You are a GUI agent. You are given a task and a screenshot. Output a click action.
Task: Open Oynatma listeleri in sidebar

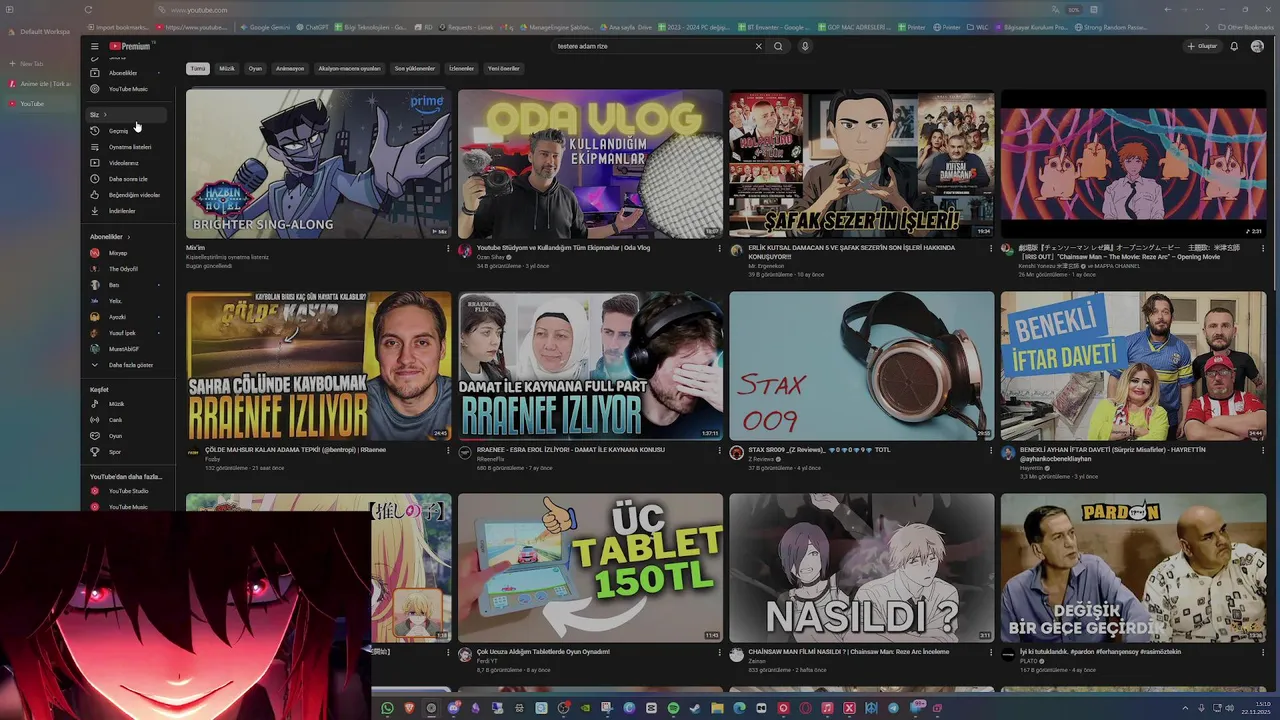[126, 147]
